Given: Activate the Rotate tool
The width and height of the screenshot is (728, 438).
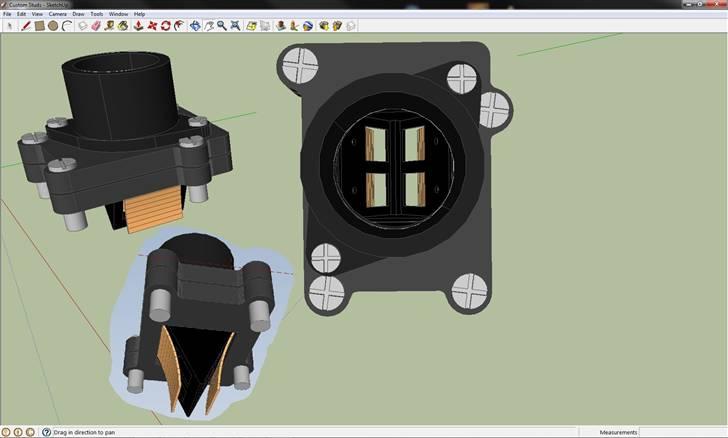Looking at the screenshot, I should click(x=165, y=25).
